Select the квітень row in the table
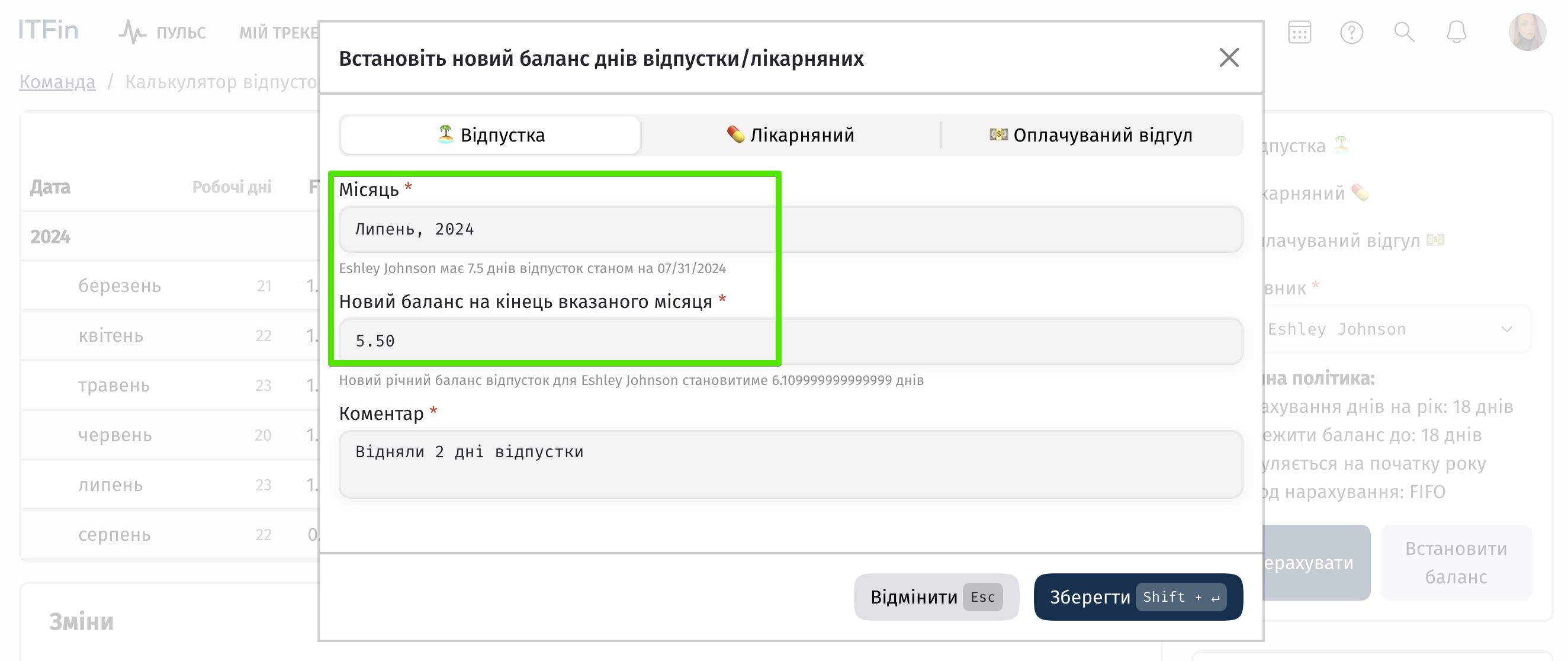The height and width of the screenshot is (661, 1568). (171, 336)
